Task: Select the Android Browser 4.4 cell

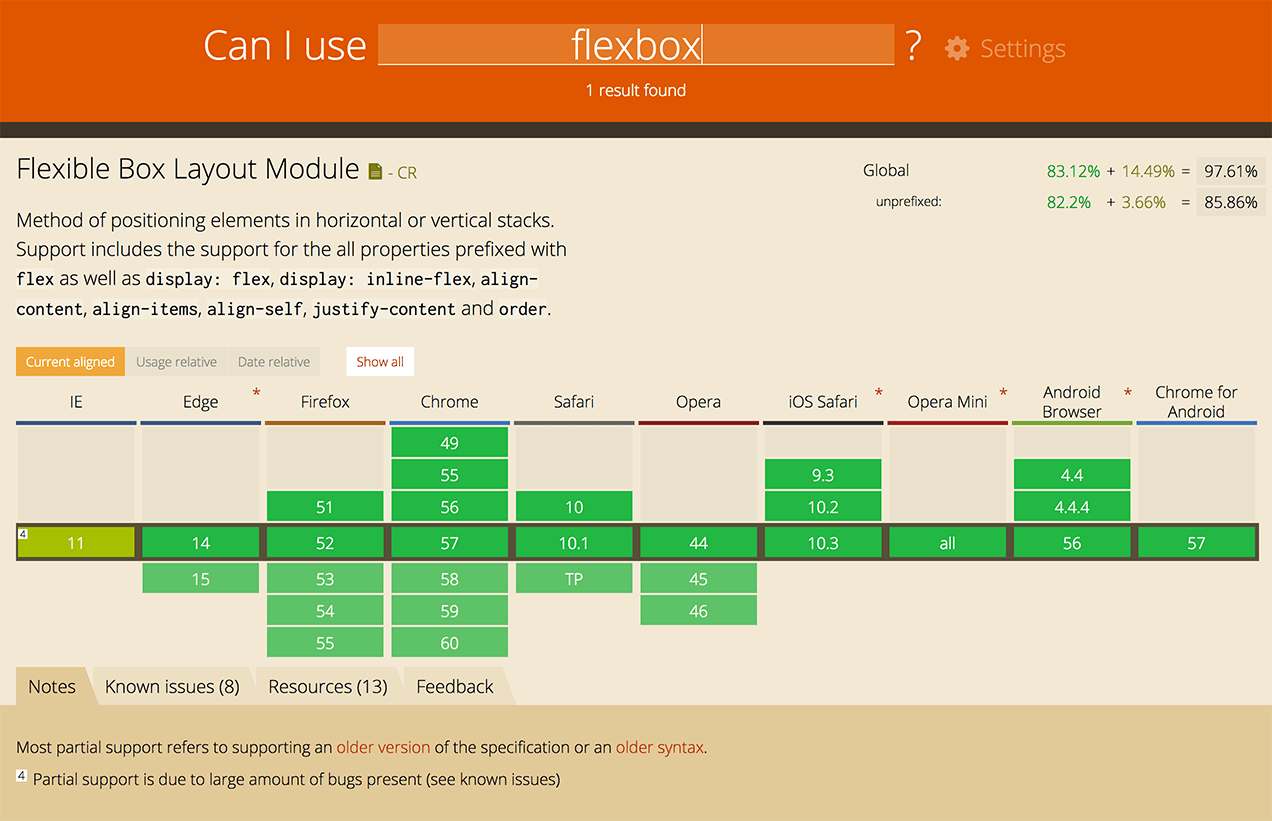Action: (1072, 475)
